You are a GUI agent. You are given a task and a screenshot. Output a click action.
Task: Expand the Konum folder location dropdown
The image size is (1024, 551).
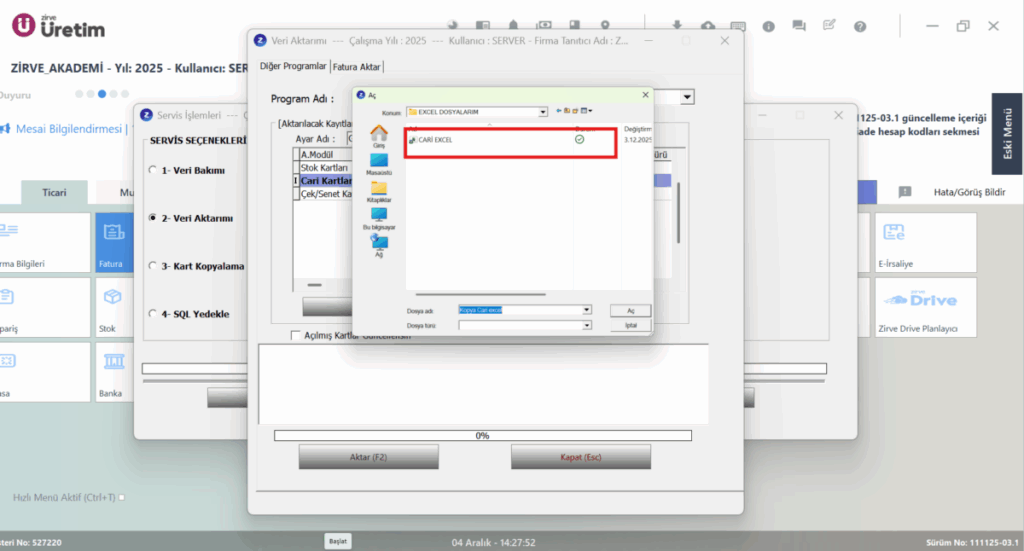pos(543,112)
